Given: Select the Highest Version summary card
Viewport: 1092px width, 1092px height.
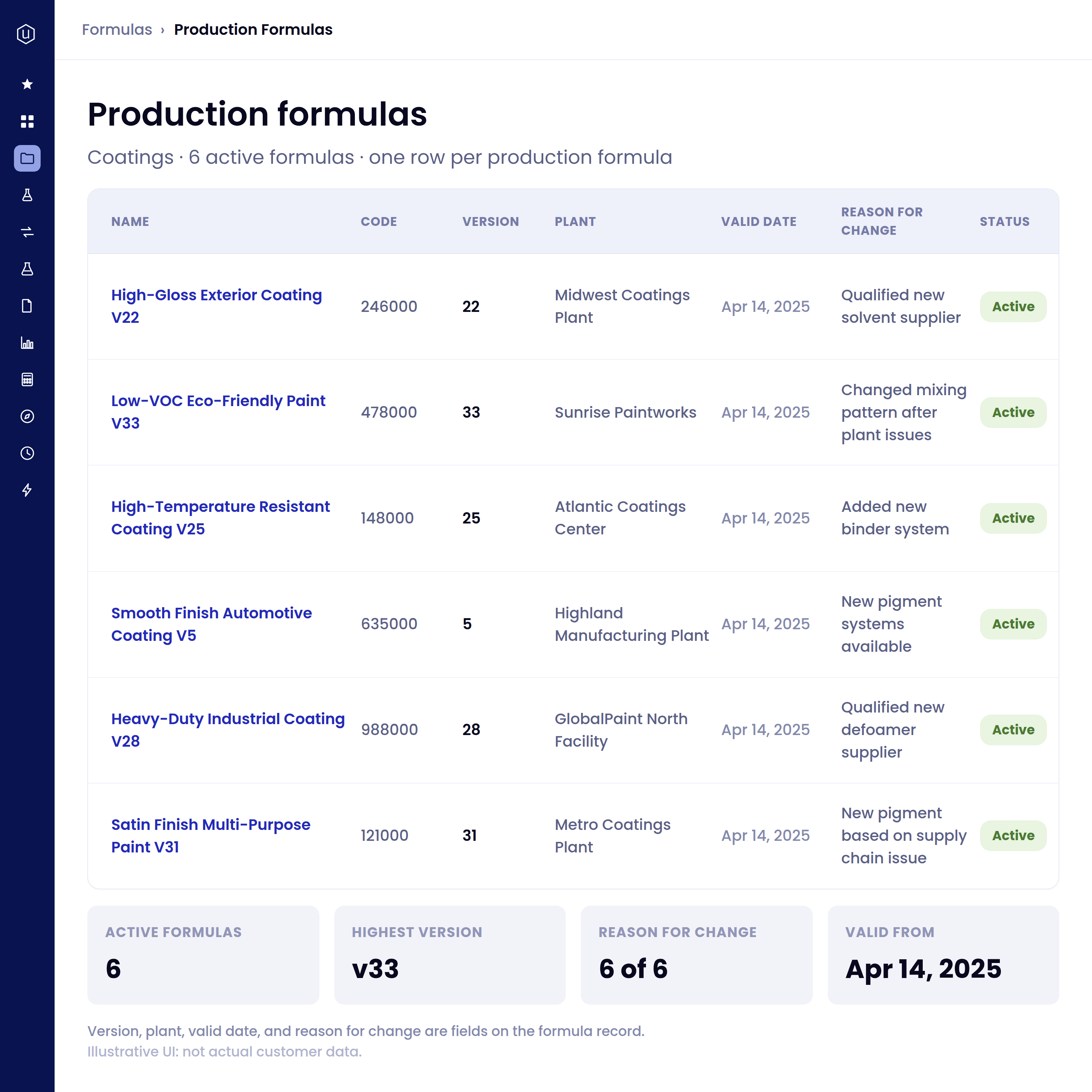Looking at the screenshot, I should coord(450,955).
